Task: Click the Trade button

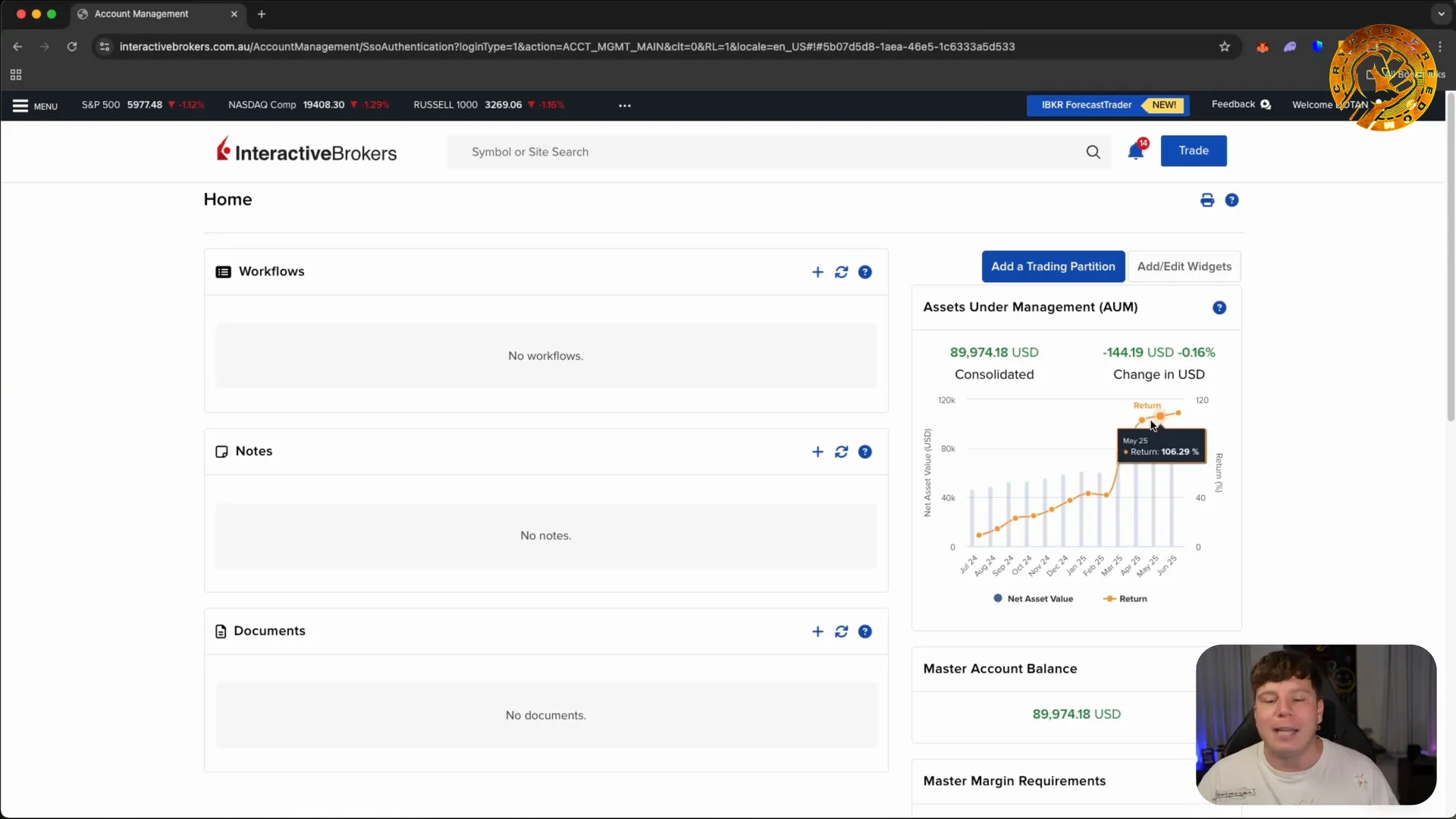Action: click(1194, 151)
